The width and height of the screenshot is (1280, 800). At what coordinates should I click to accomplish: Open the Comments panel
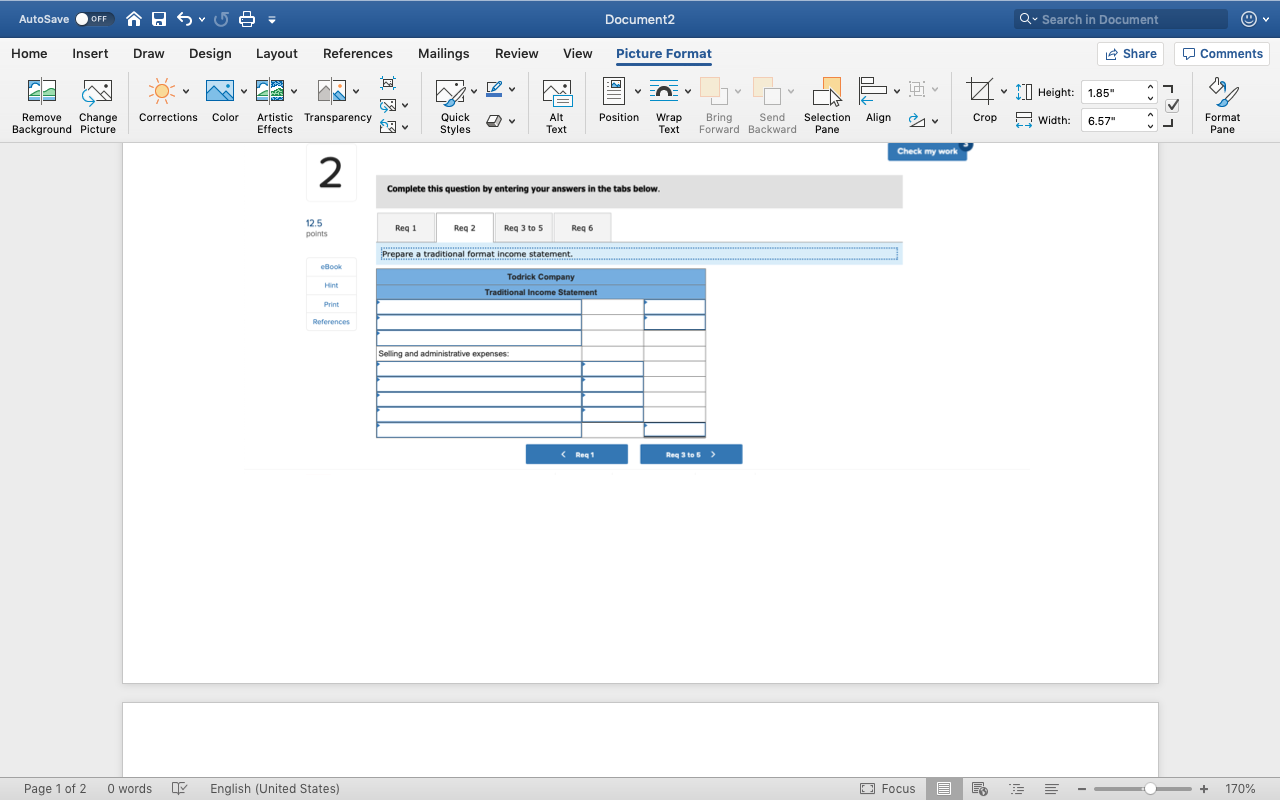[x=1220, y=53]
